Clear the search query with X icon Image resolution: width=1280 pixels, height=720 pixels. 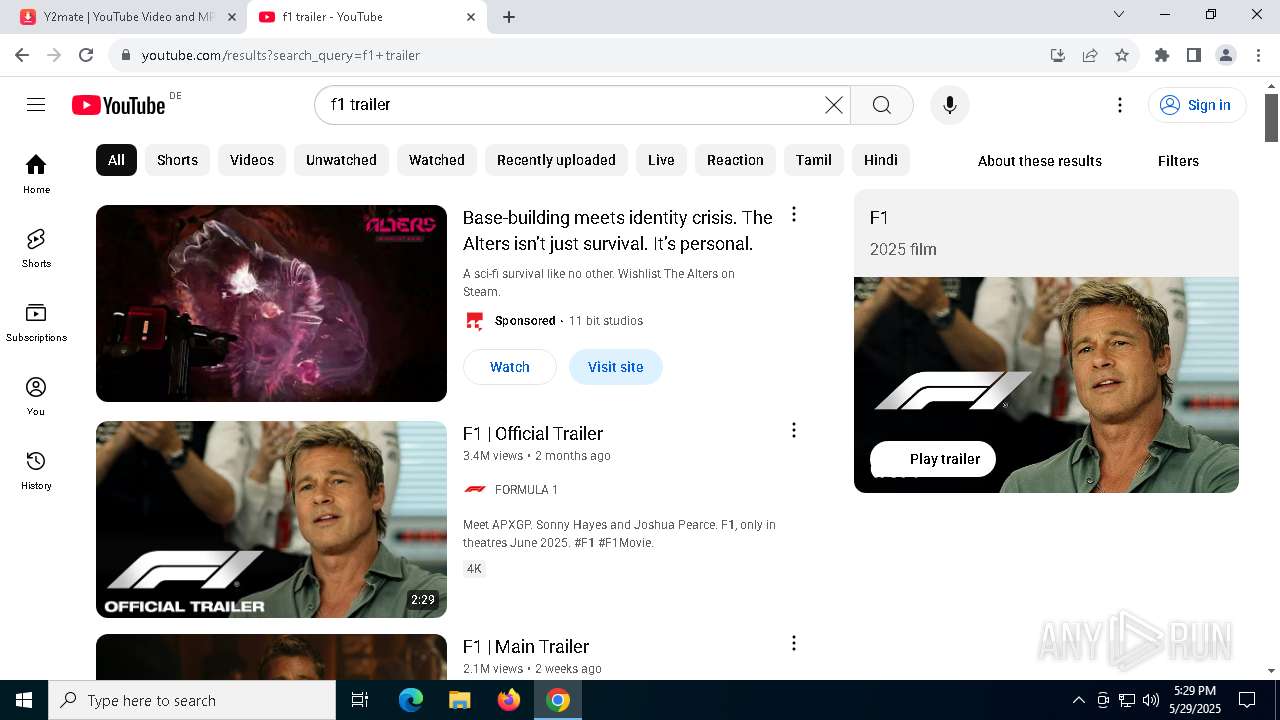(834, 105)
